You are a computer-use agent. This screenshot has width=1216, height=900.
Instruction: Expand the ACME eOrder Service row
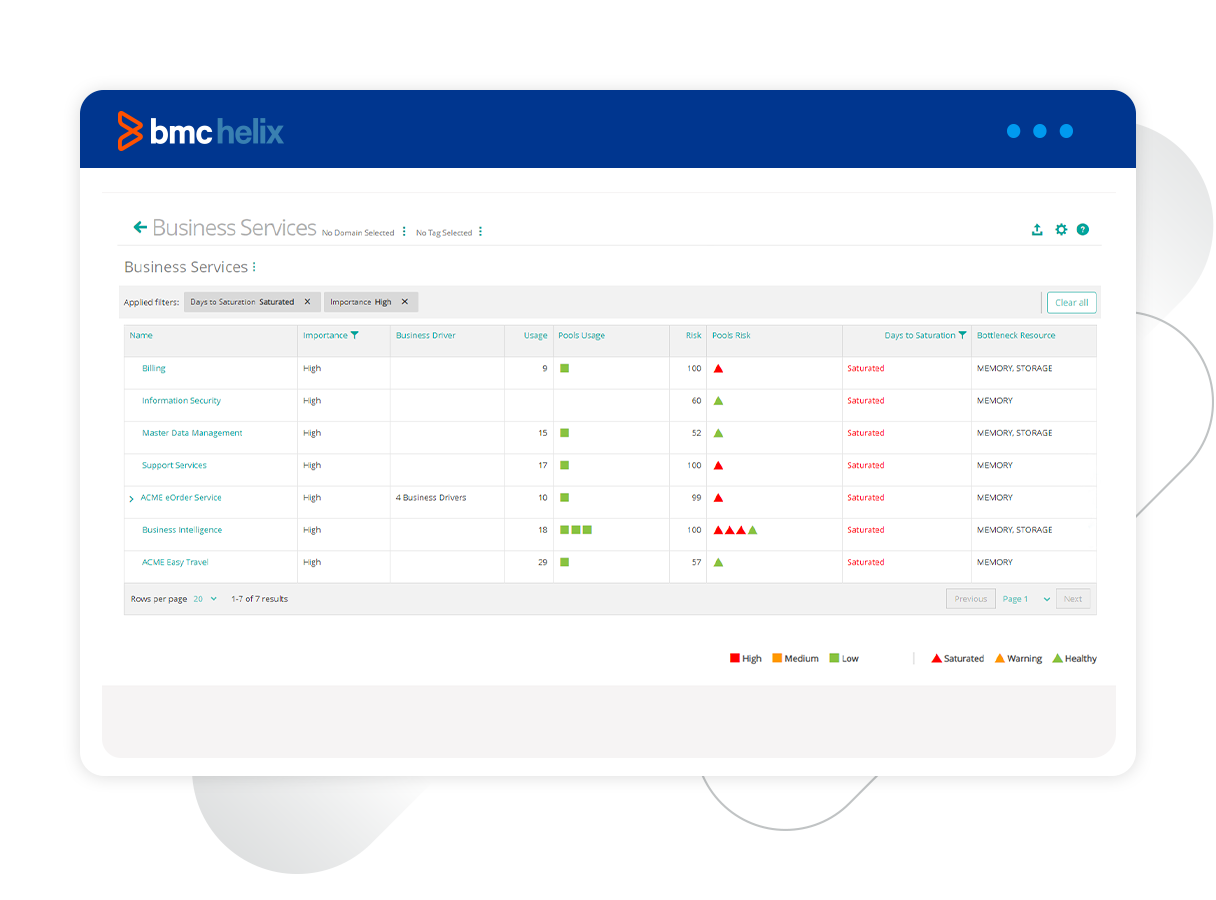(x=131, y=499)
